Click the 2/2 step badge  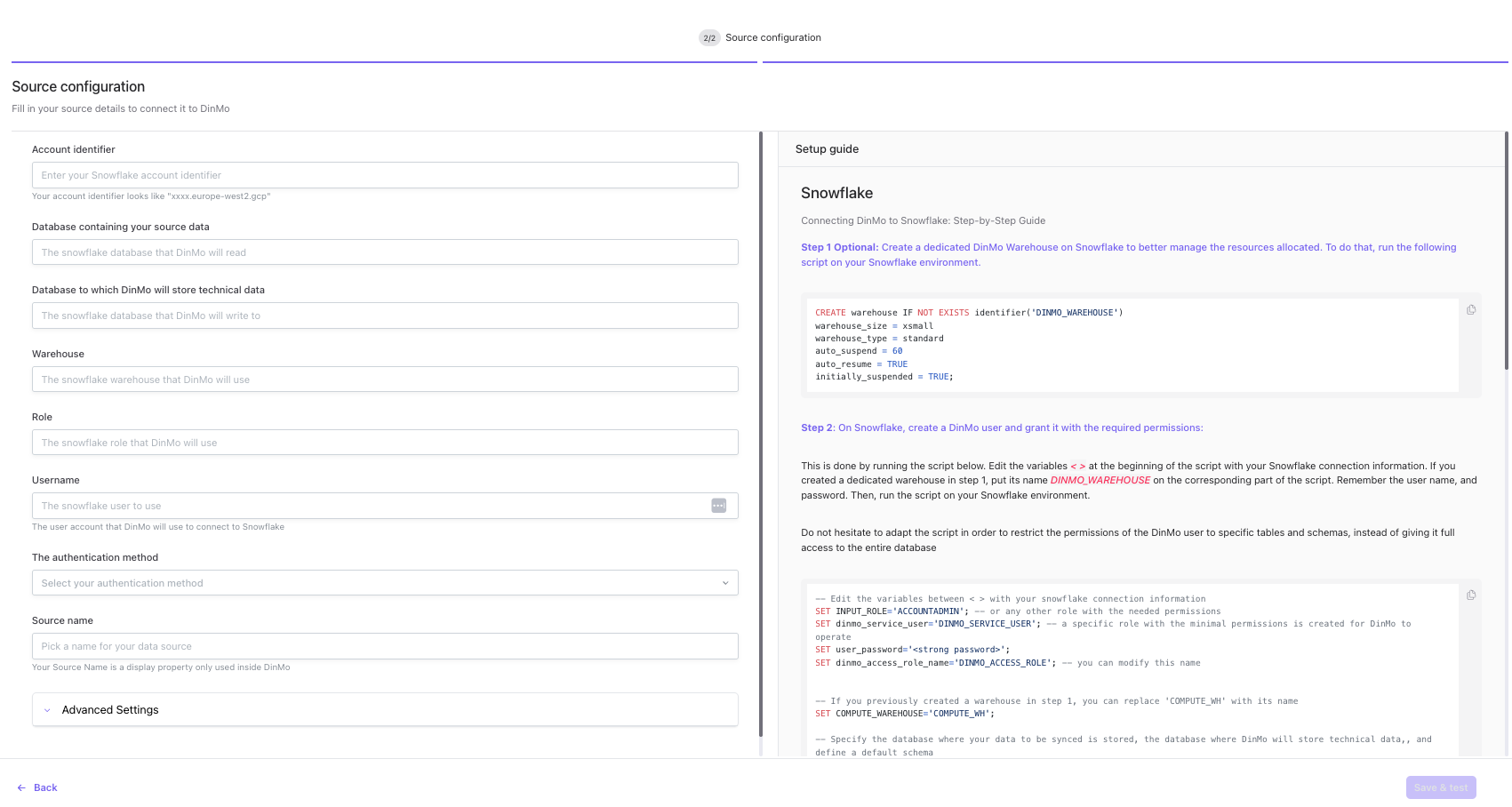tap(709, 37)
